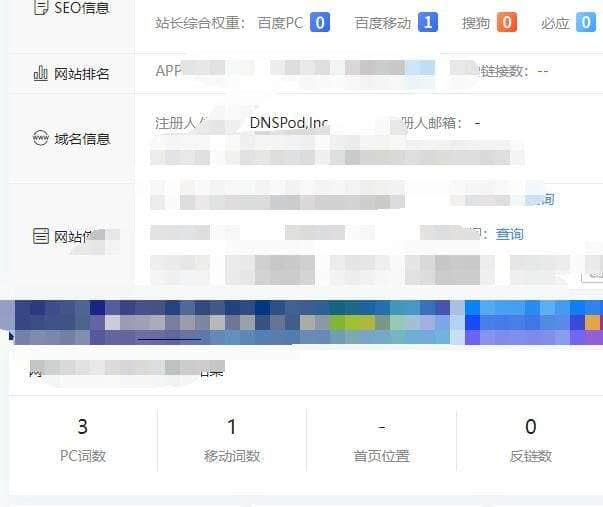The height and width of the screenshot is (507, 603).
Task: Click the PC词数 value 3
Action: (x=83, y=427)
